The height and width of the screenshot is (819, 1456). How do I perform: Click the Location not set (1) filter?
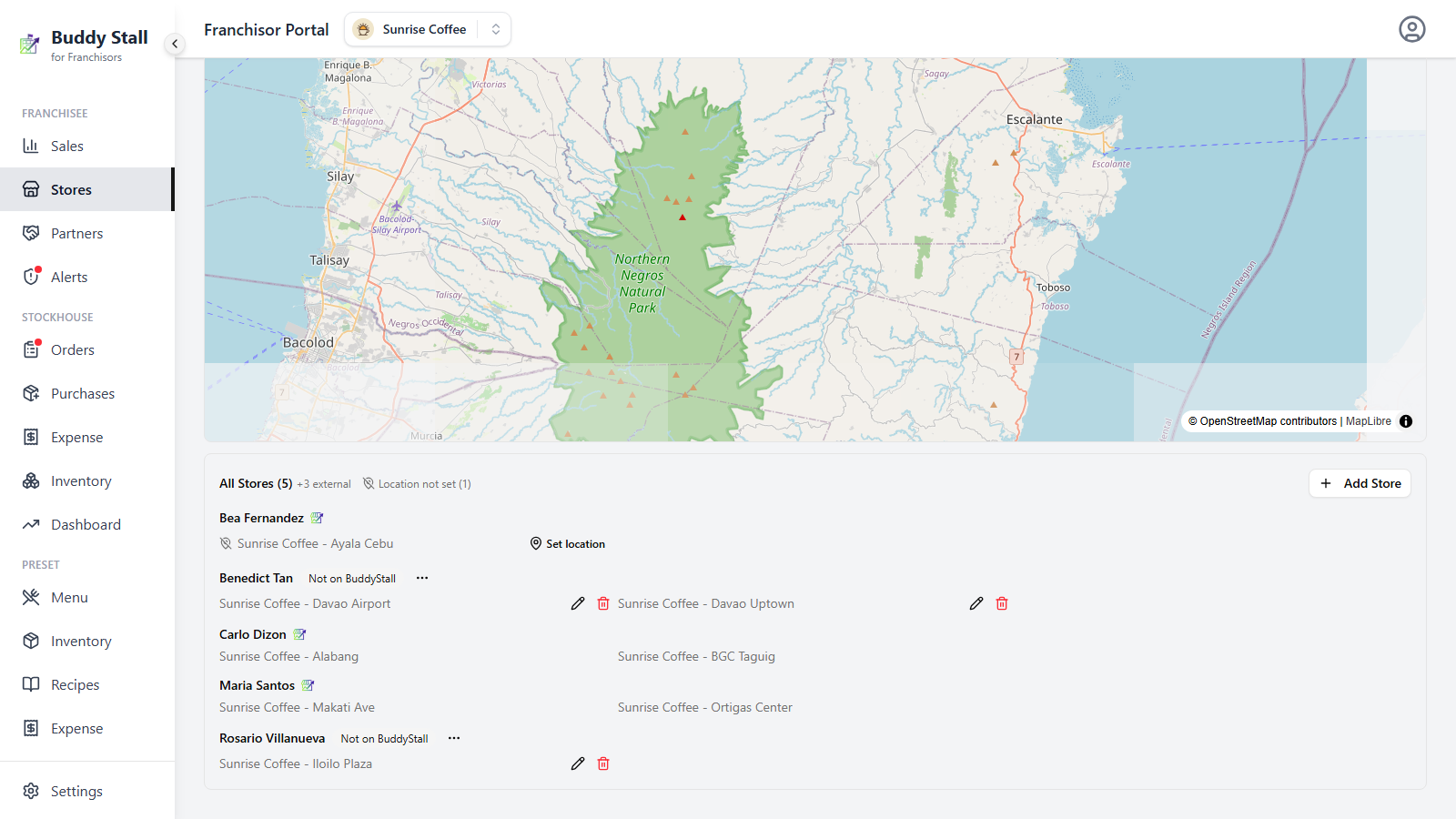point(417,484)
